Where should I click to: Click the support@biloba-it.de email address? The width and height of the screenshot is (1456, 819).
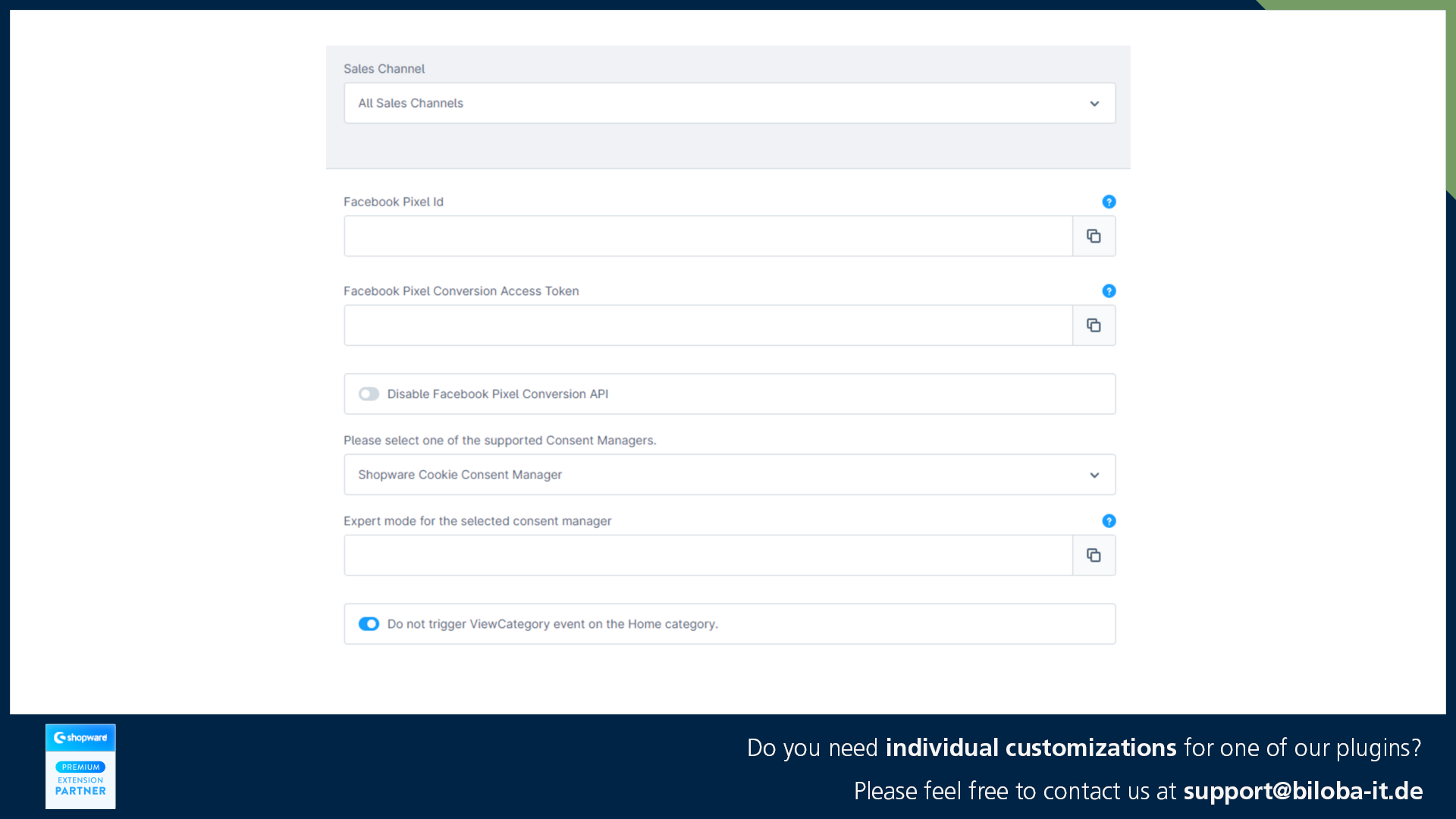1303,791
